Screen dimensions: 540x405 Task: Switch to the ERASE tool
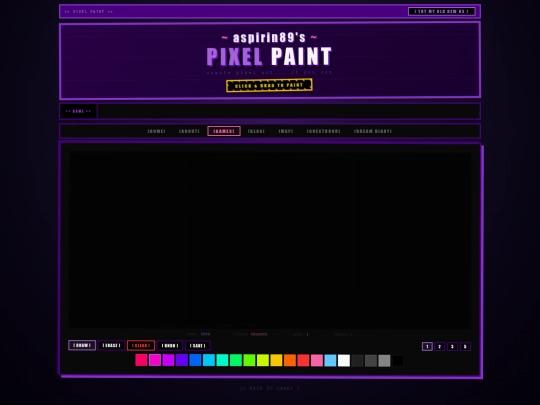pos(112,345)
